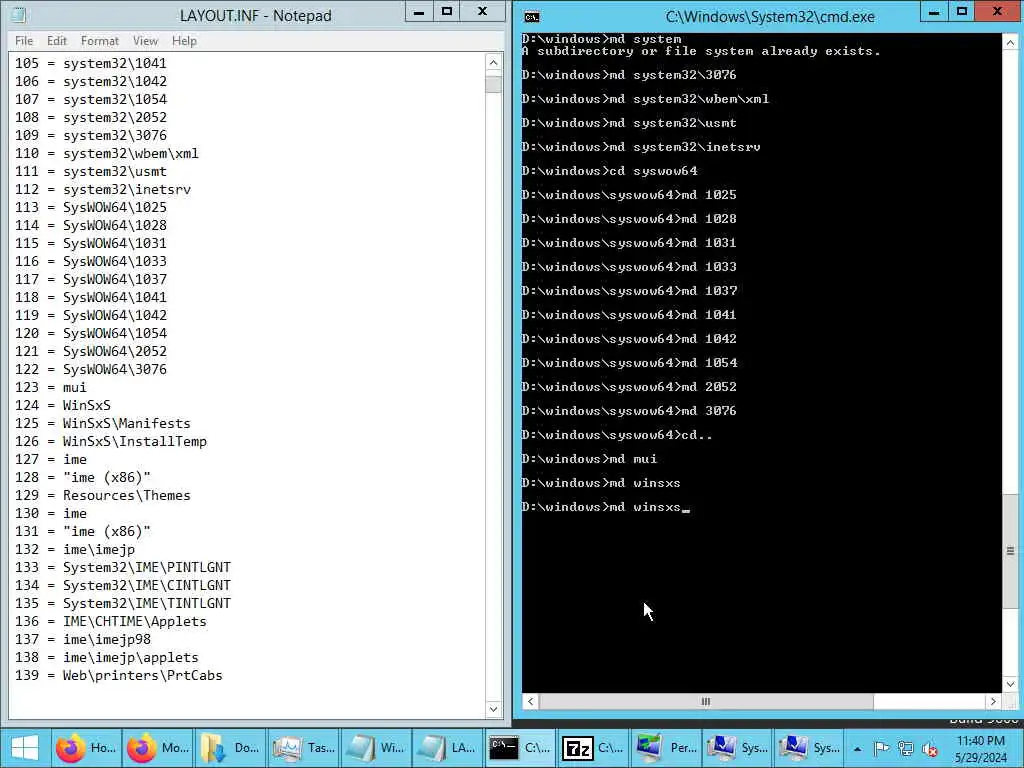Switch to 'Wi...' Notepad taskbar item
The height and width of the screenshot is (768, 1024).
click(376, 748)
